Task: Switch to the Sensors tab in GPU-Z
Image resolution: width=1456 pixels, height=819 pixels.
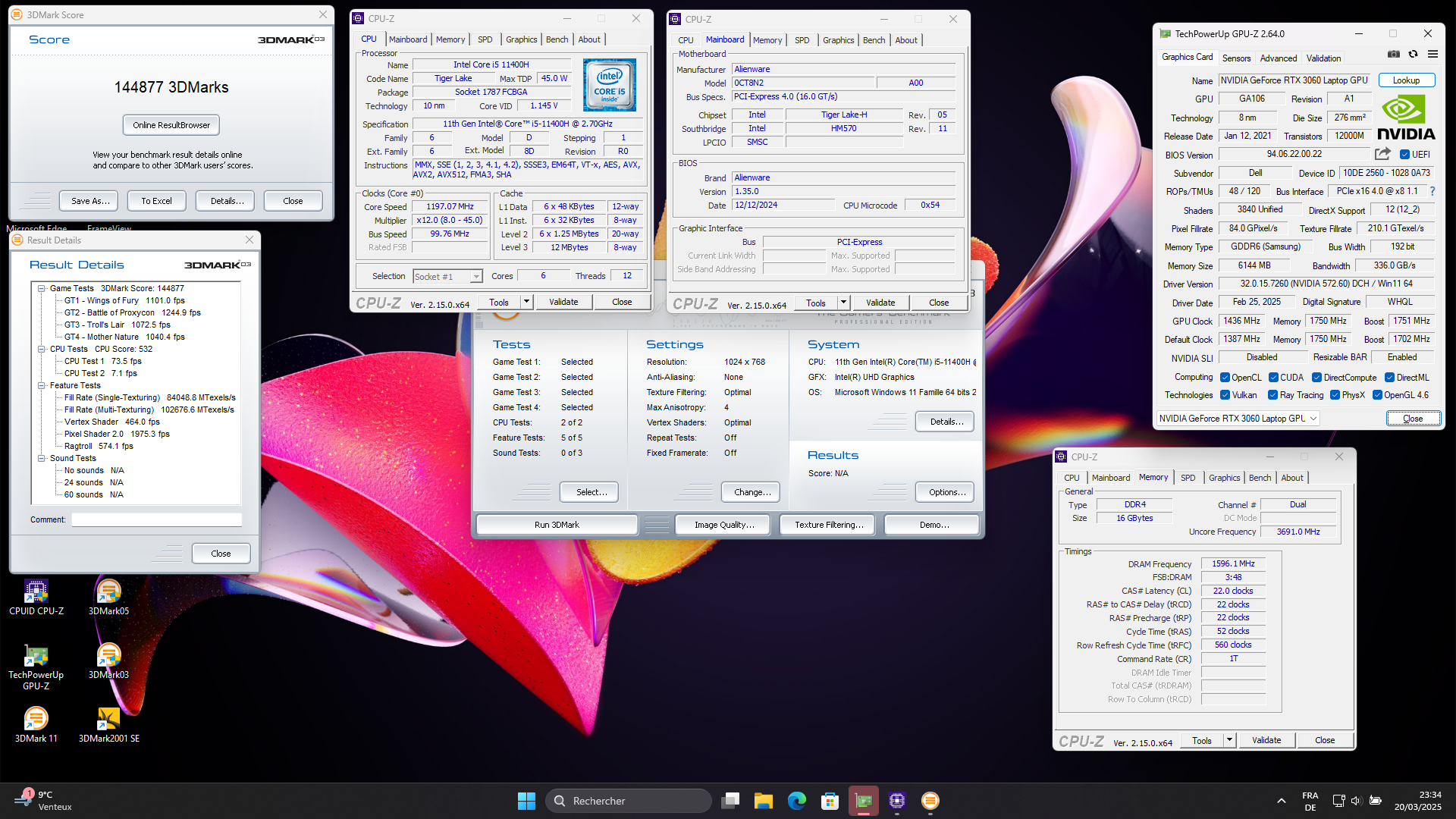Action: point(1236,58)
